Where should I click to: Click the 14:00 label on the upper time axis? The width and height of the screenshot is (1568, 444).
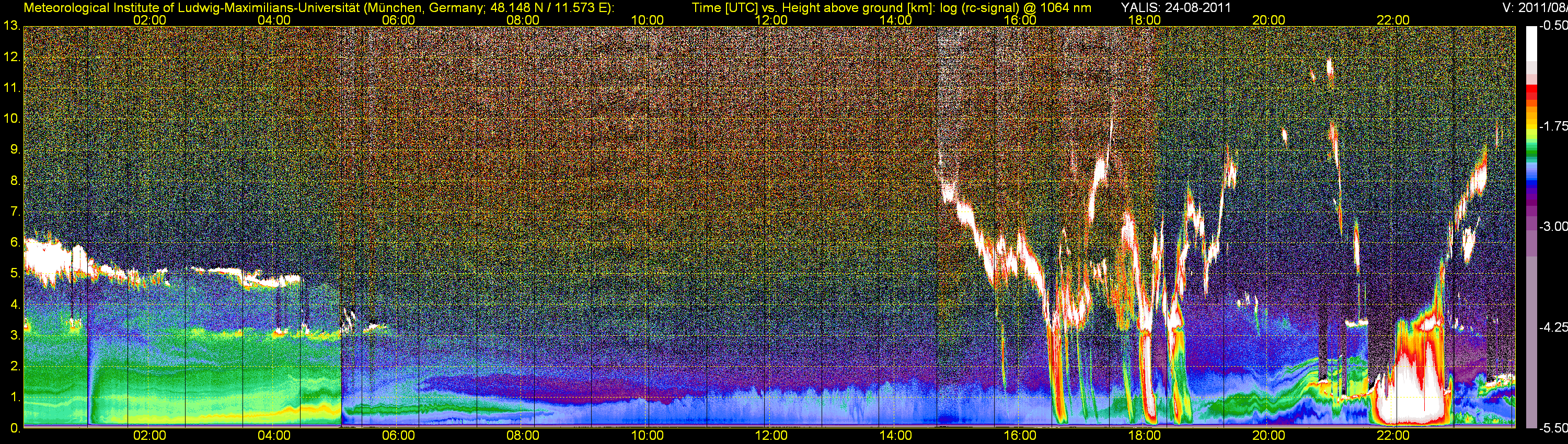tap(895, 20)
